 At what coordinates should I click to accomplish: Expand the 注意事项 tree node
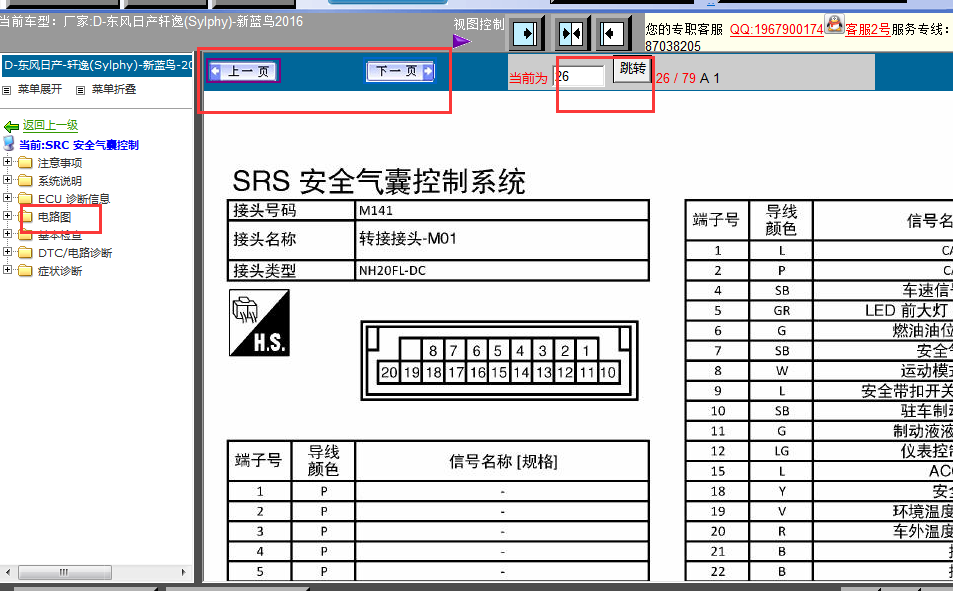7,162
